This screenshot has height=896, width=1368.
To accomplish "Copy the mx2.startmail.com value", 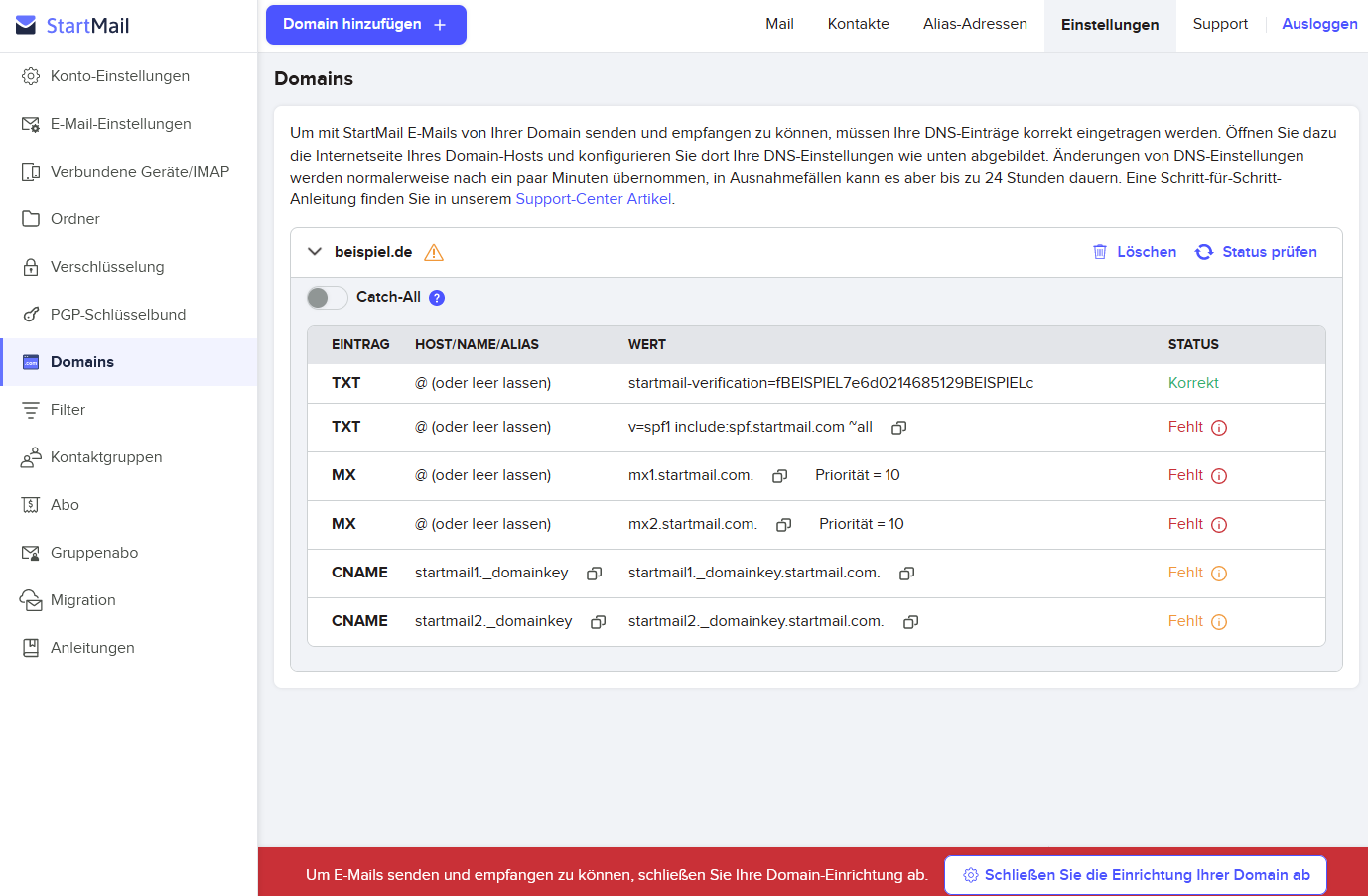I will [783, 525].
